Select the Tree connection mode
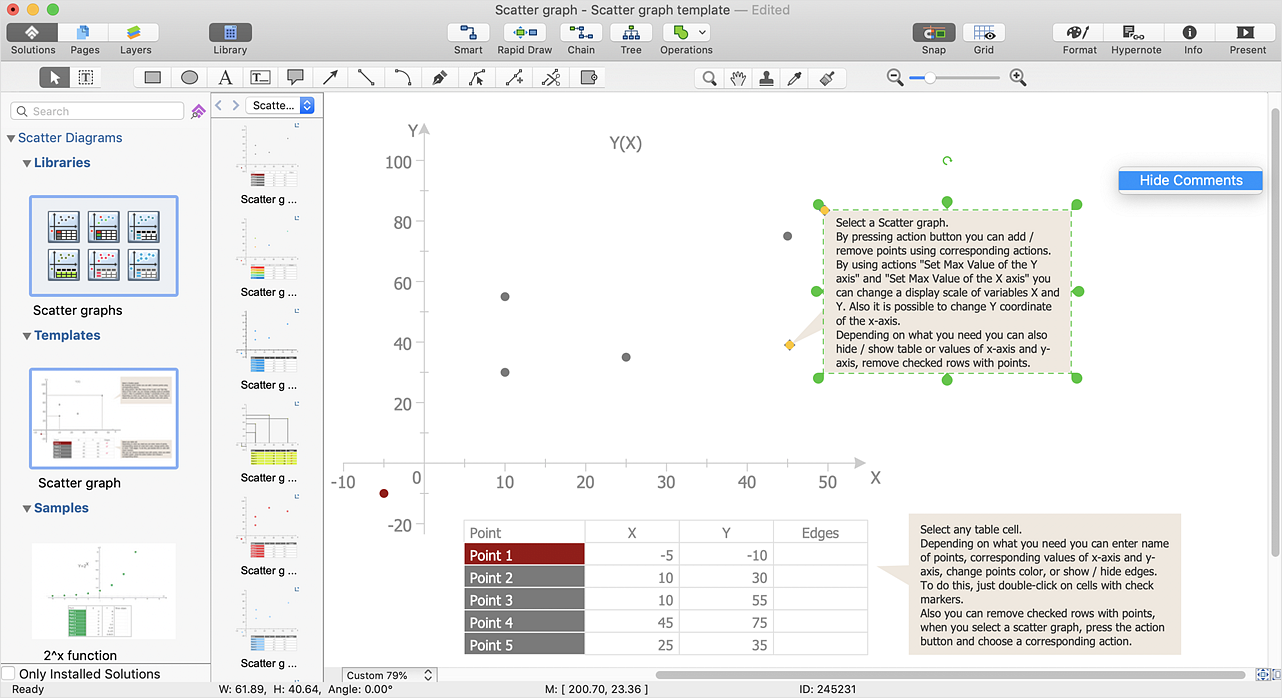The width and height of the screenshot is (1282, 698). (631, 33)
